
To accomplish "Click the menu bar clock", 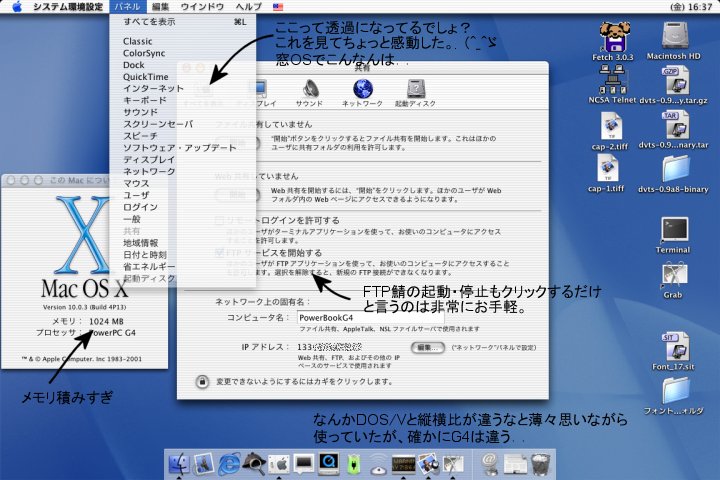I will pos(691,7).
